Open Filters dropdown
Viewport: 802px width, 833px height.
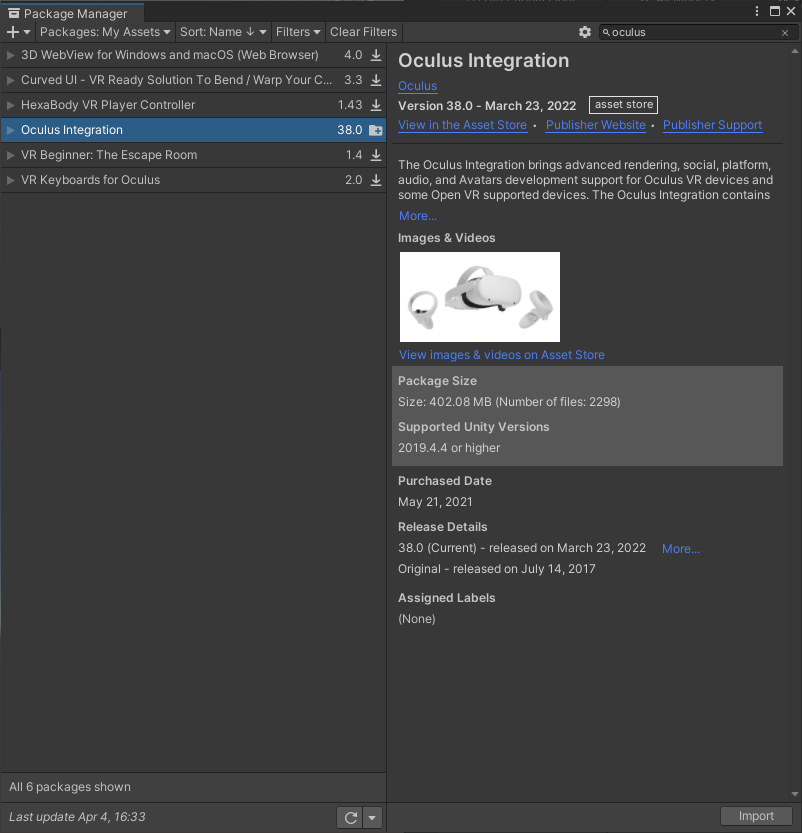click(298, 32)
